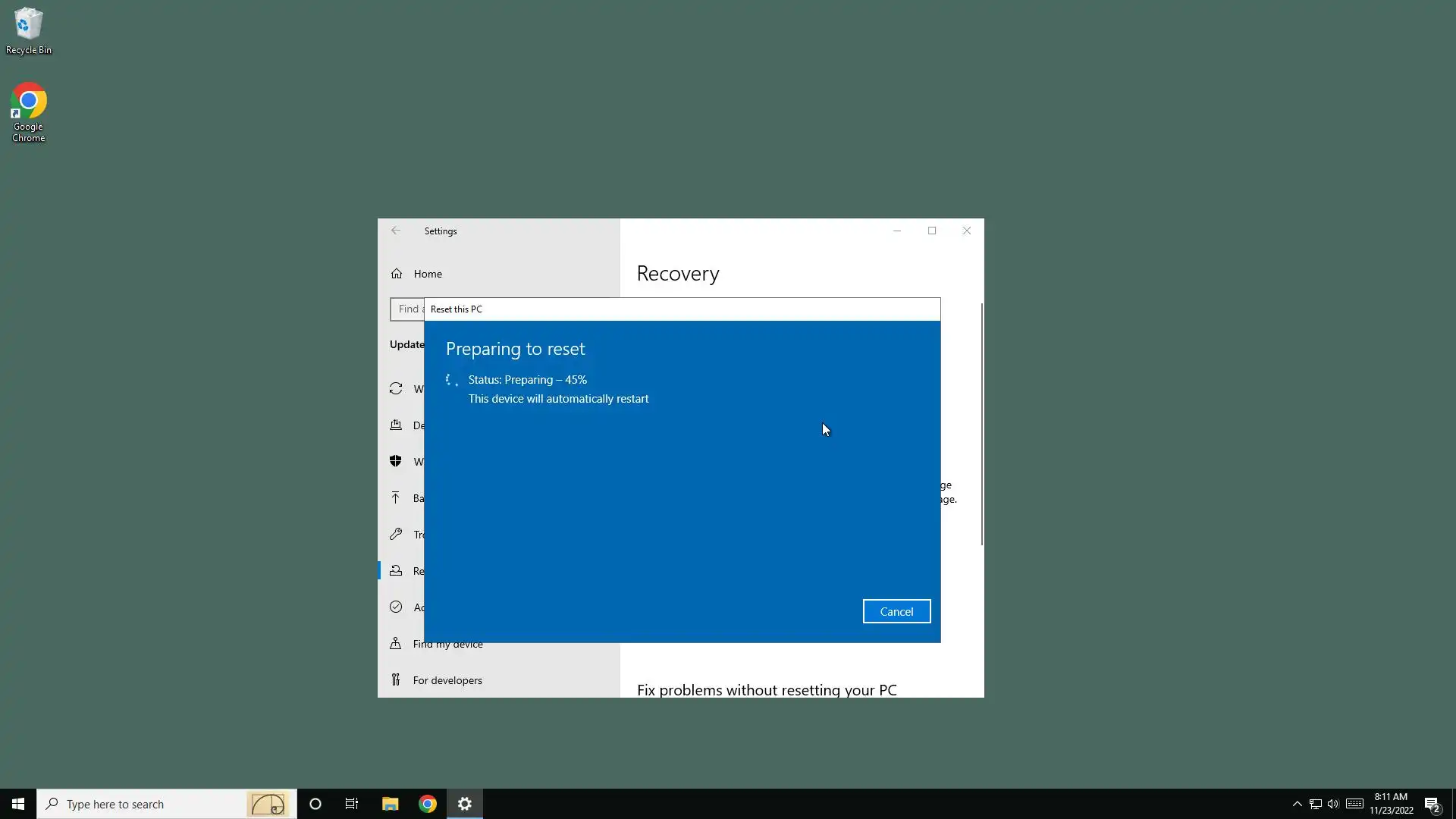The width and height of the screenshot is (1456, 819).
Task: Cancel the Reset this PC dialog
Action: (x=896, y=611)
